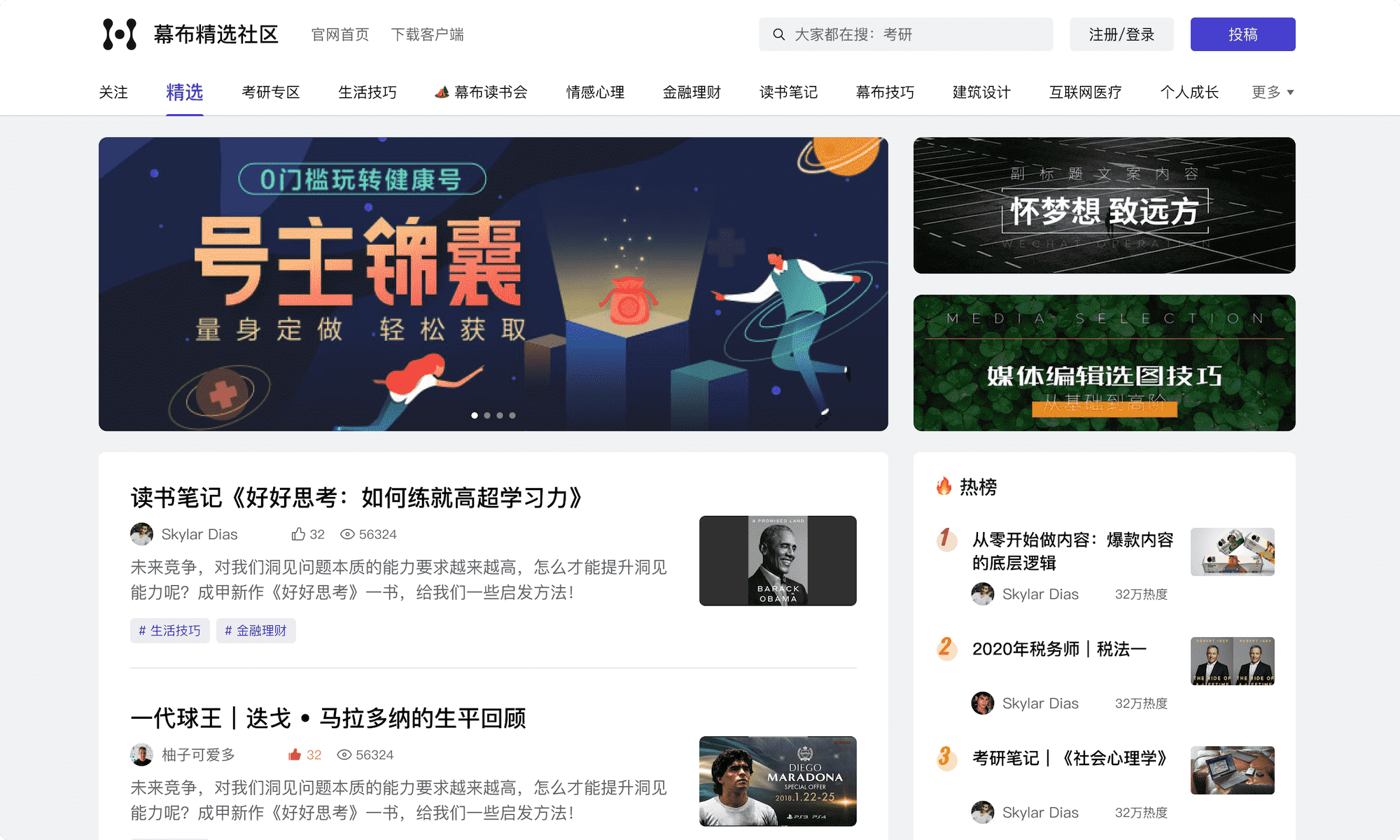The image size is (1400, 840).
Task: Click the 柚子可爱多 author avatar
Action: pos(141,755)
